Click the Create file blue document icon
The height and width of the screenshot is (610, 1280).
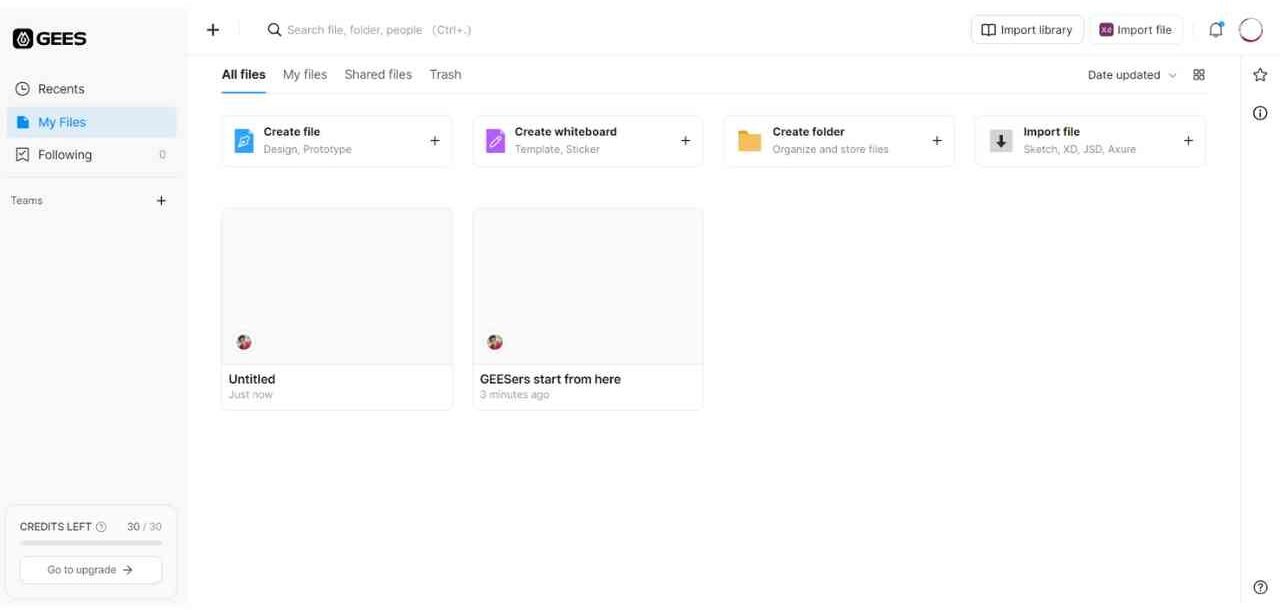[x=242, y=140]
